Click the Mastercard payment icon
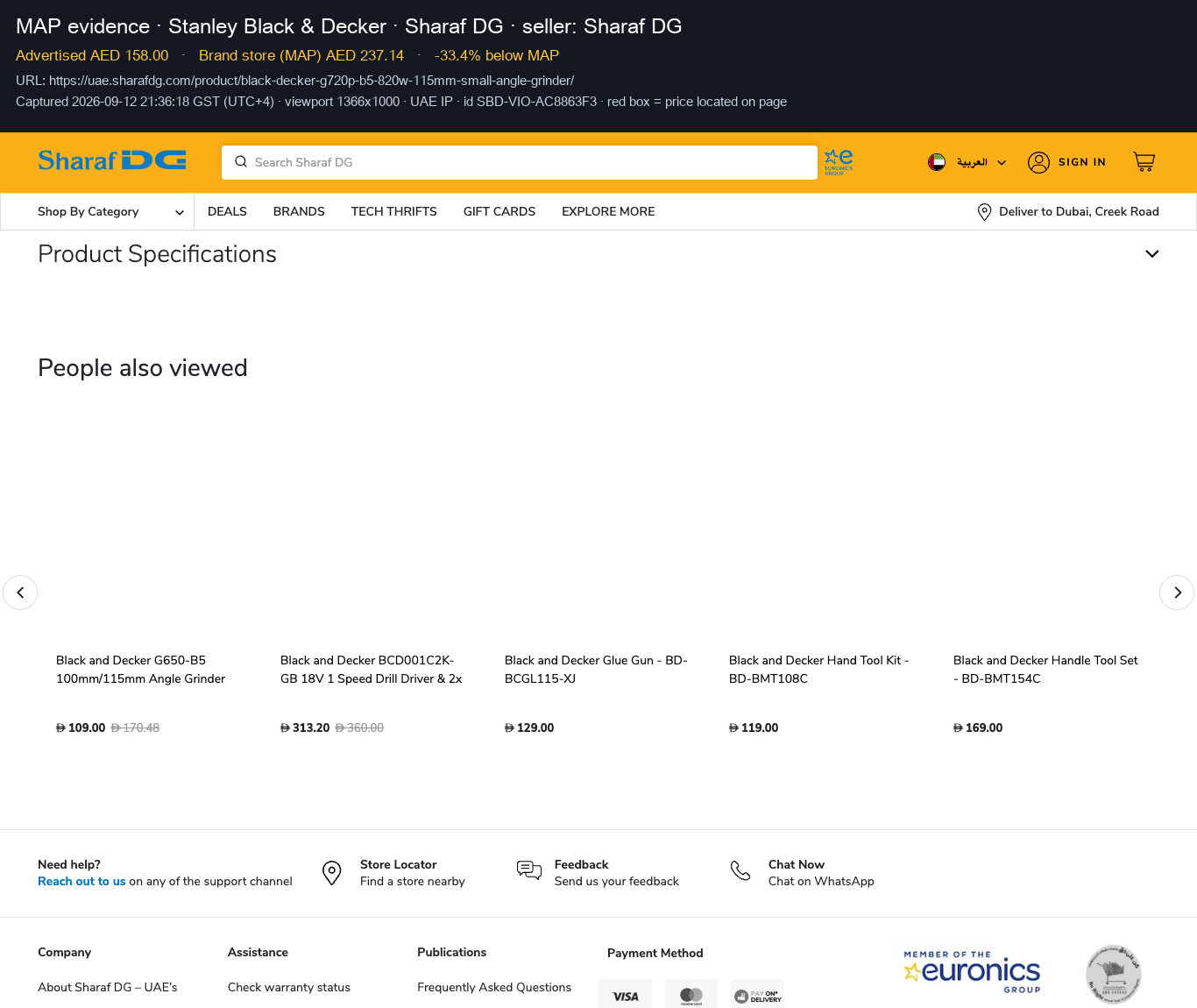This screenshot has height=1008, width=1197. tap(691, 995)
